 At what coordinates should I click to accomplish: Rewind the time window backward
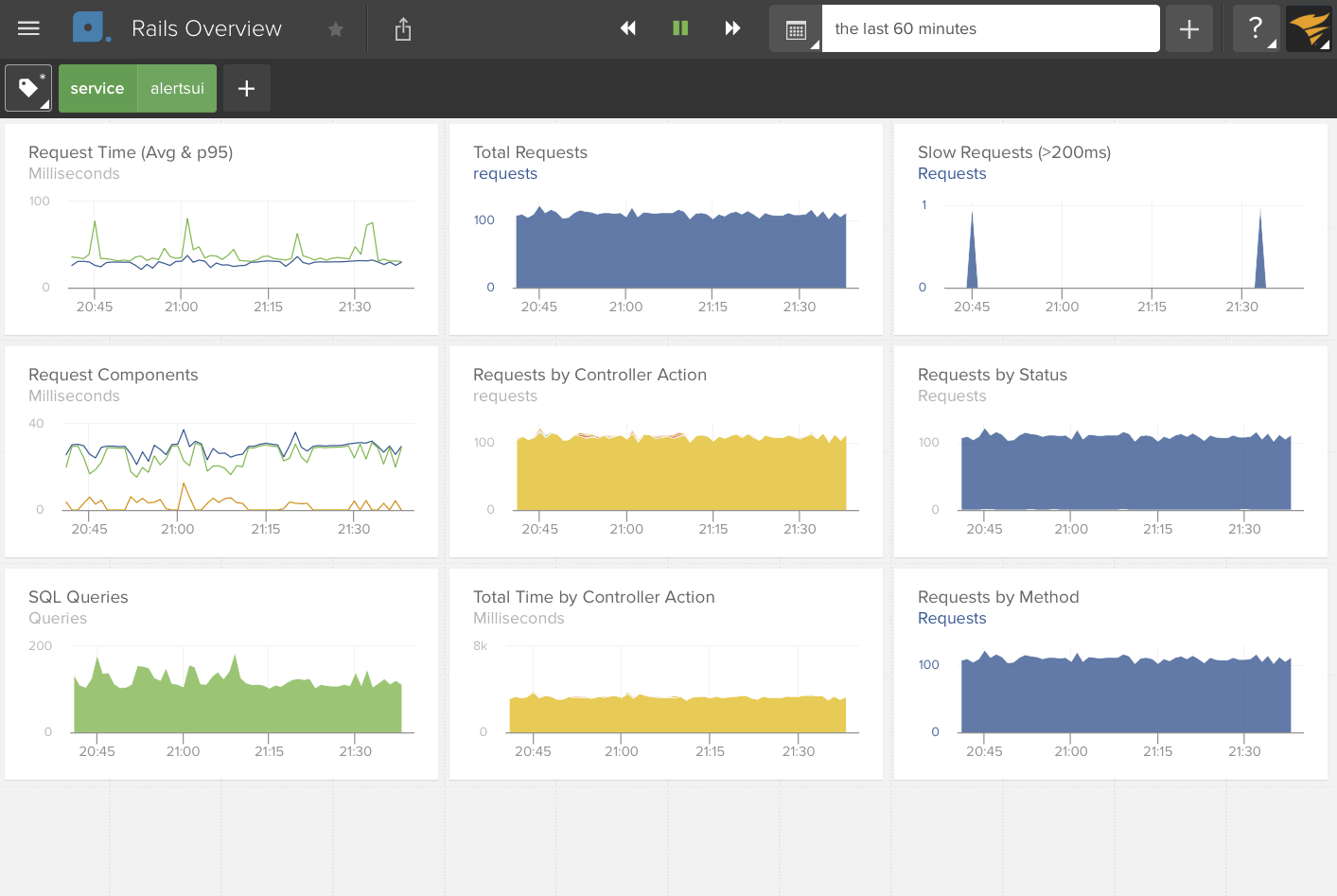(627, 28)
